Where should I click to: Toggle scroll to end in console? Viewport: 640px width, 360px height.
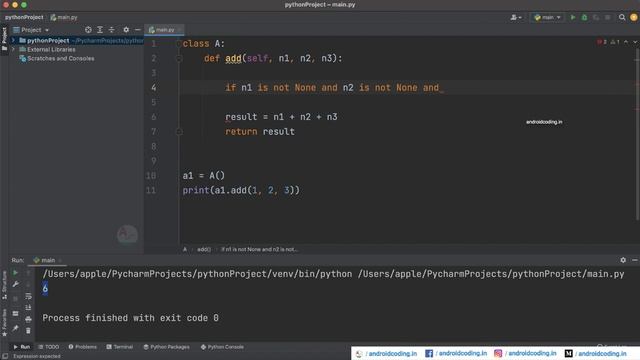[28, 307]
